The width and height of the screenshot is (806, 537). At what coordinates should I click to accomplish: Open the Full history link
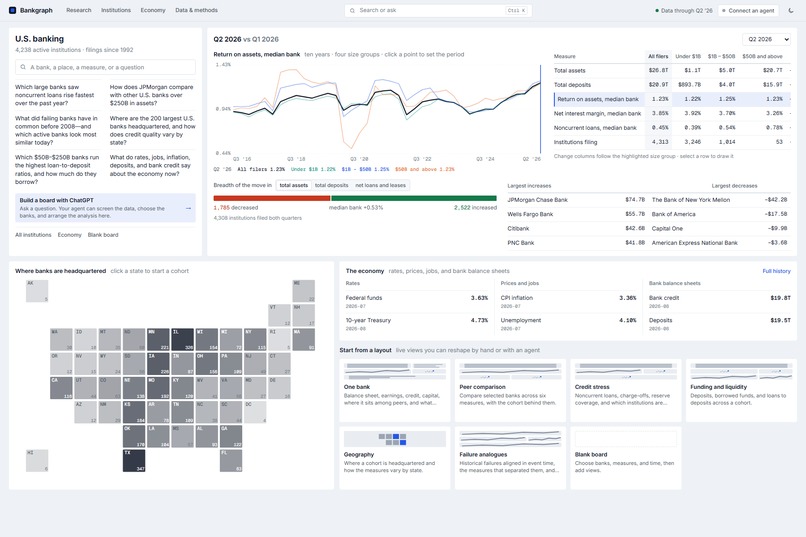(776, 271)
